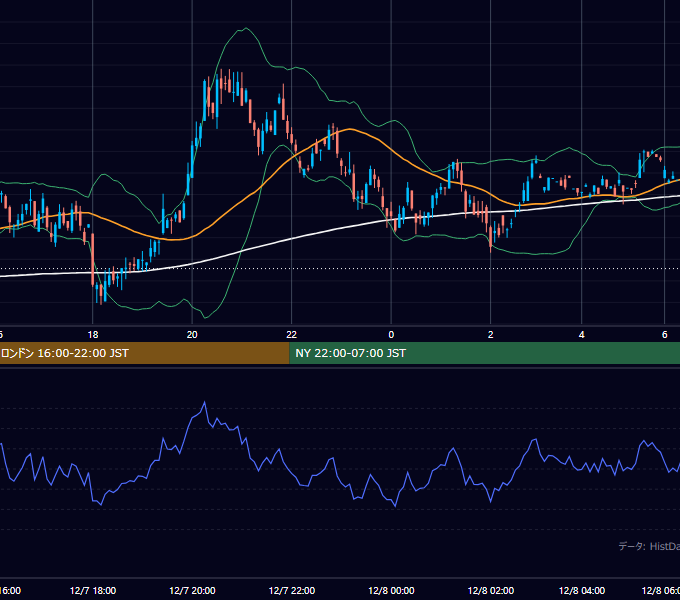Click the London session band 16:00-22:00 JST
The height and width of the screenshot is (600, 680).
pos(144,353)
